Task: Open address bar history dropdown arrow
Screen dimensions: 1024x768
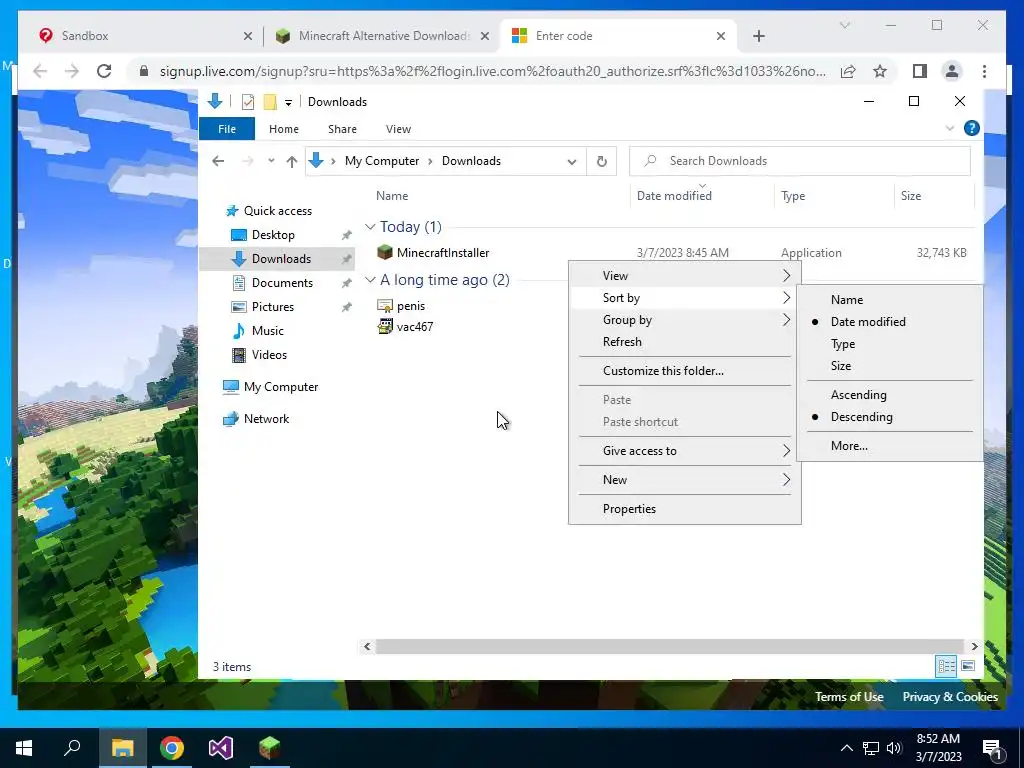Action: (x=571, y=161)
